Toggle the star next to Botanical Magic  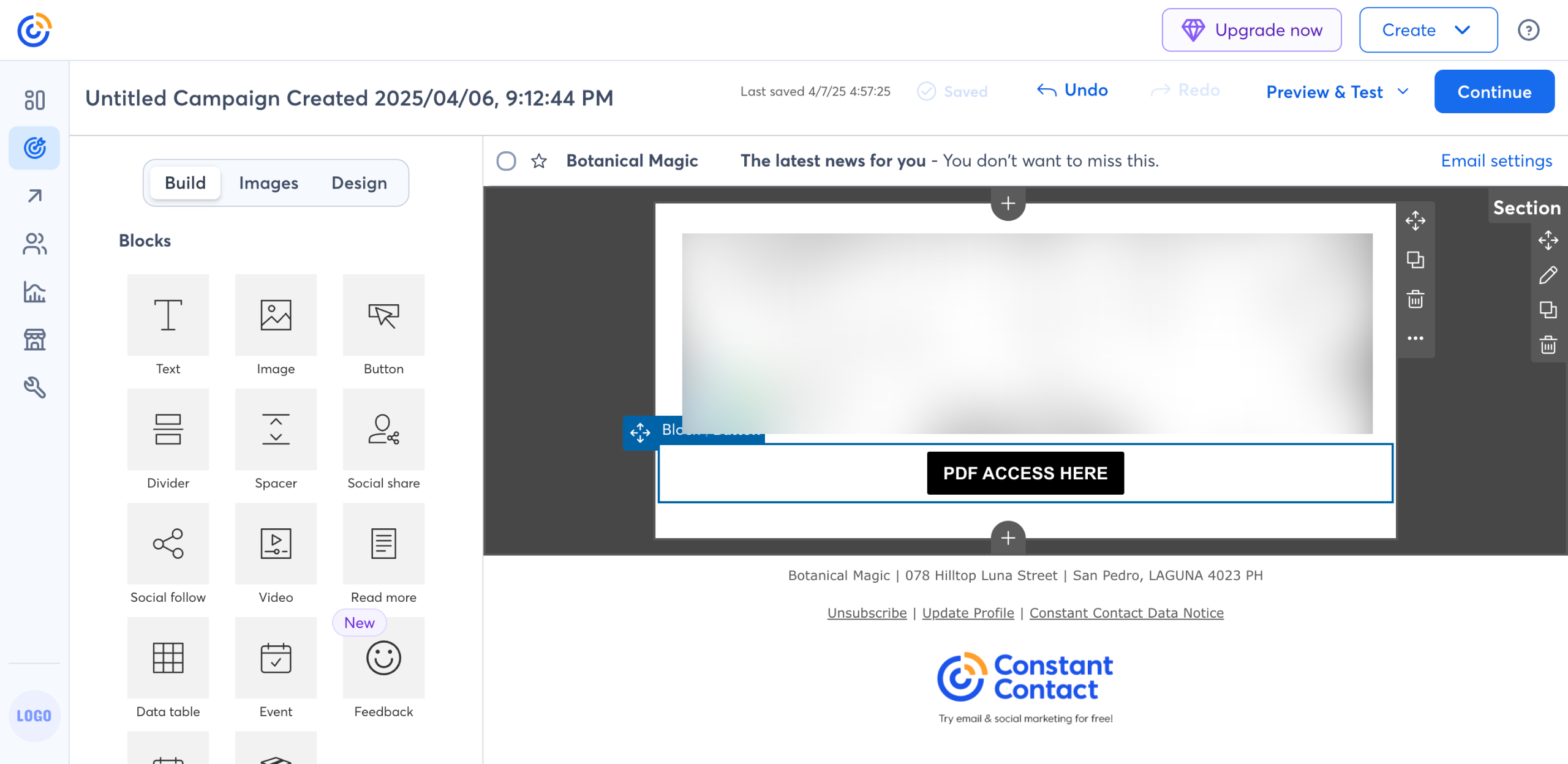click(x=539, y=161)
